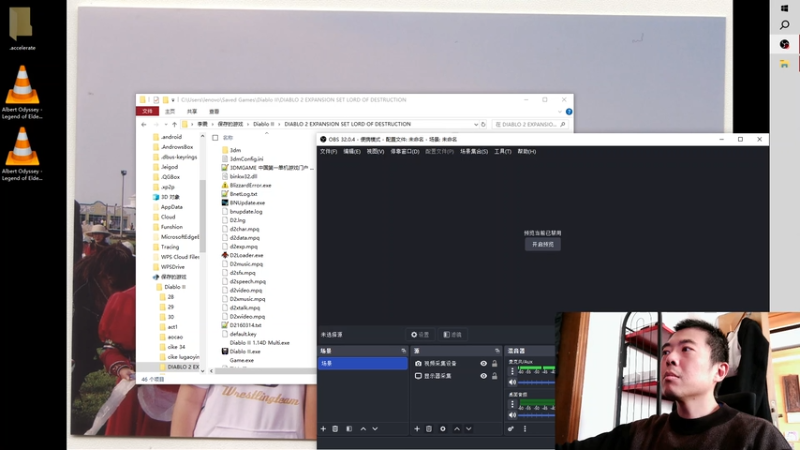Image resolution: width=800 pixels, height=450 pixels.
Task: Select the scene entry in Scenes list
Action: tap(363, 363)
